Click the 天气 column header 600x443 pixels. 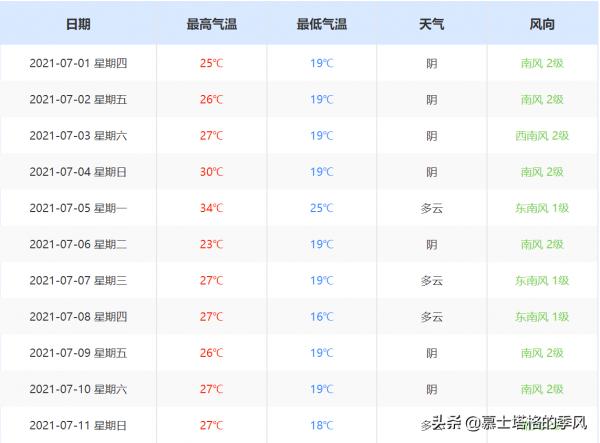432,24
